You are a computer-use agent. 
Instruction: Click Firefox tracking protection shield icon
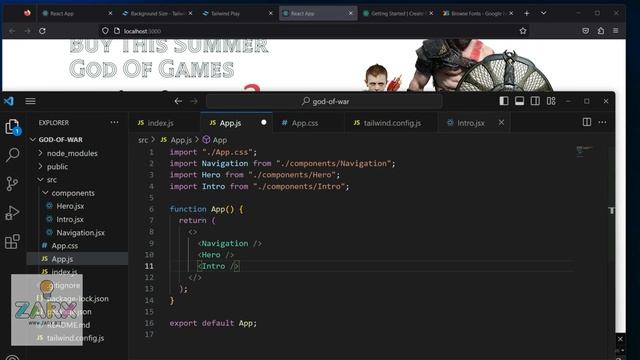coord(105,31)
